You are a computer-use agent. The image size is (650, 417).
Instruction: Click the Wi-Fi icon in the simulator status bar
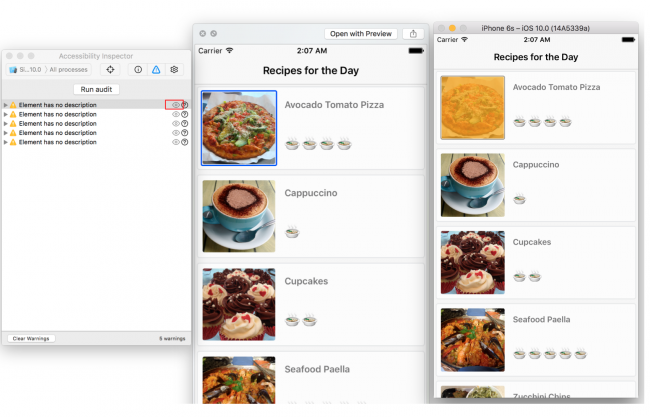[x=464, y=39]
